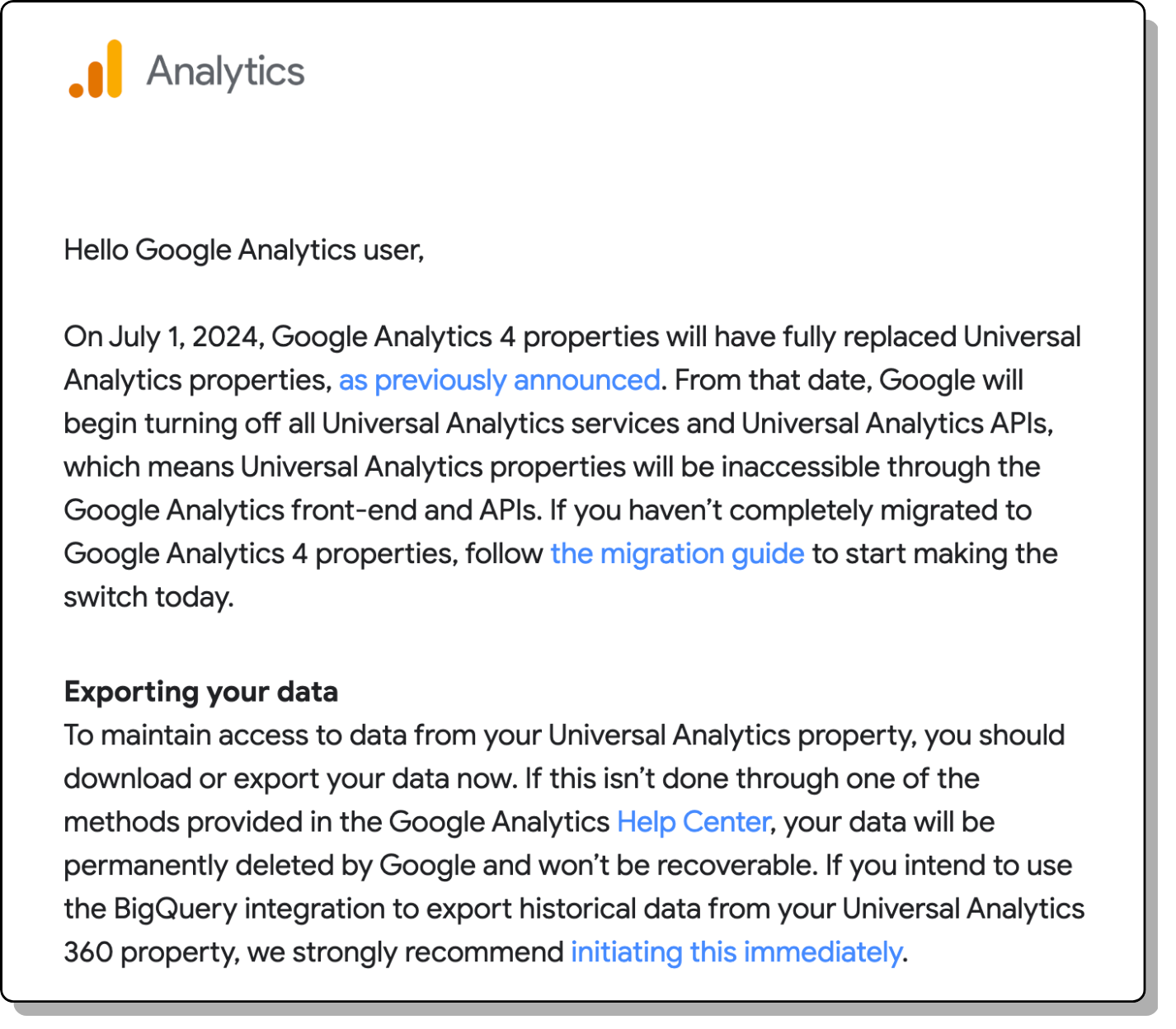Click the "Hello Google Analytics user," greeting
The image size is (1176, 1029).
pyautogui.click(x=243, y=250)
